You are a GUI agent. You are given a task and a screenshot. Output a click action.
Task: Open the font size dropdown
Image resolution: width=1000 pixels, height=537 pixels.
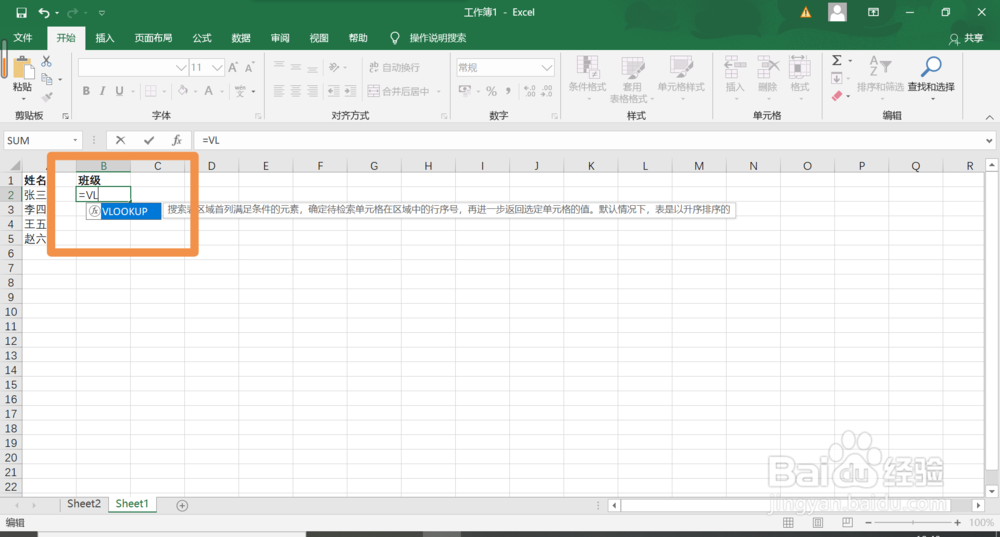point(217,68)
